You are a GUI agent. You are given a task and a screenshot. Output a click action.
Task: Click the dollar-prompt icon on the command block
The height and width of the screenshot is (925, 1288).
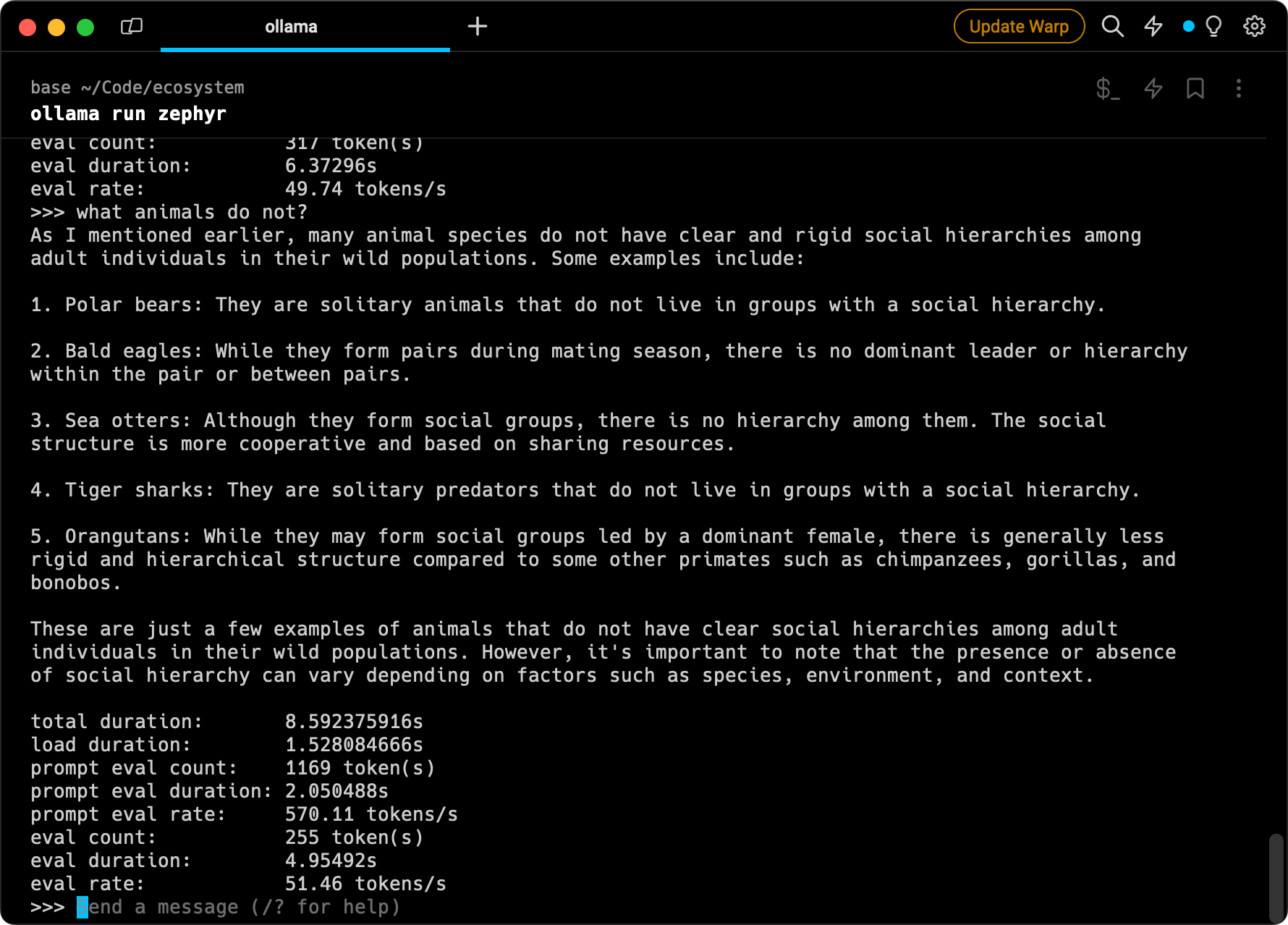coord(1107,88)
